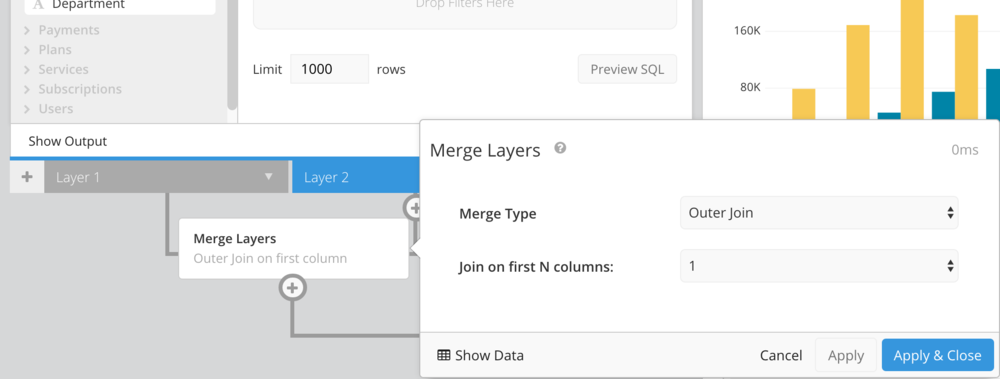Image resolution: width=1000 pixels, height=379 pixels.
Task: Click the plus circle below Merge Layers step
Action: (x=292, y=288)
